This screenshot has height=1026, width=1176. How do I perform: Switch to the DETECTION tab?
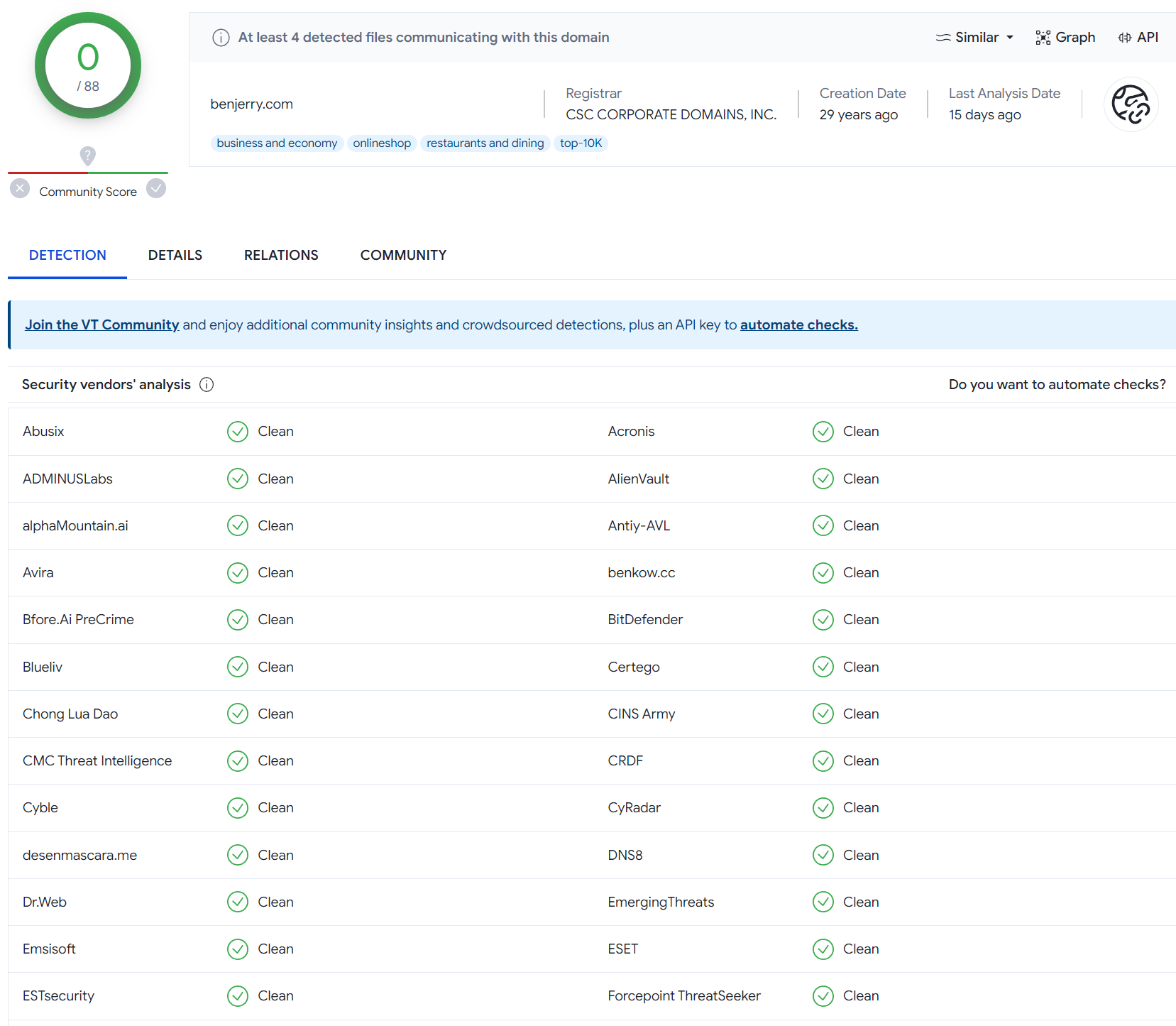point(67,255)
